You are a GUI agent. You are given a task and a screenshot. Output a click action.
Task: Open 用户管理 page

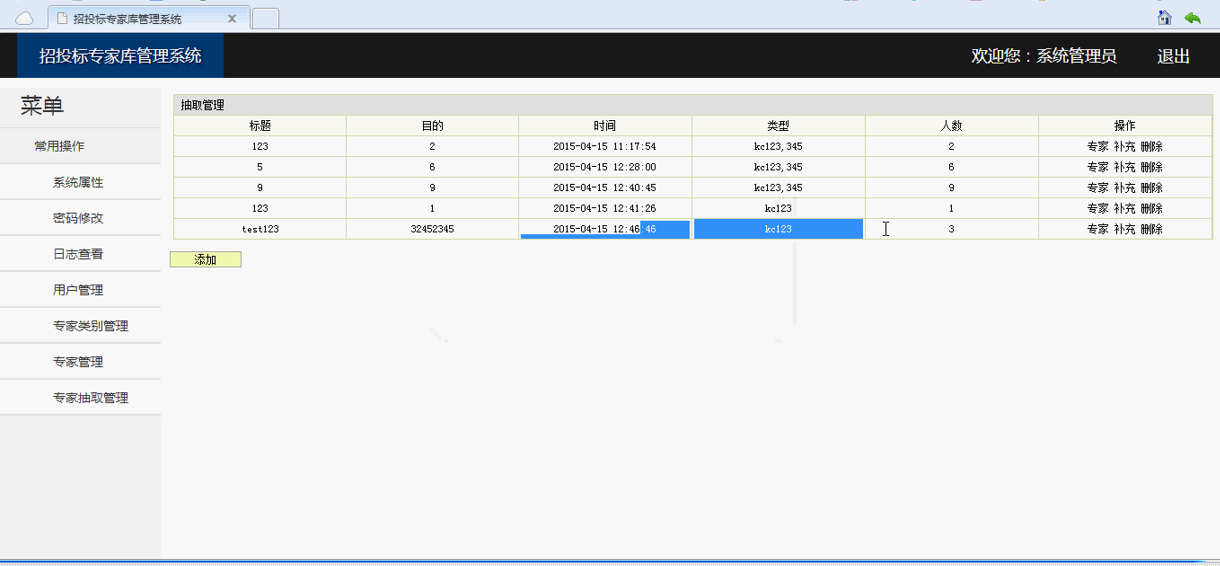tap(80, 290)
